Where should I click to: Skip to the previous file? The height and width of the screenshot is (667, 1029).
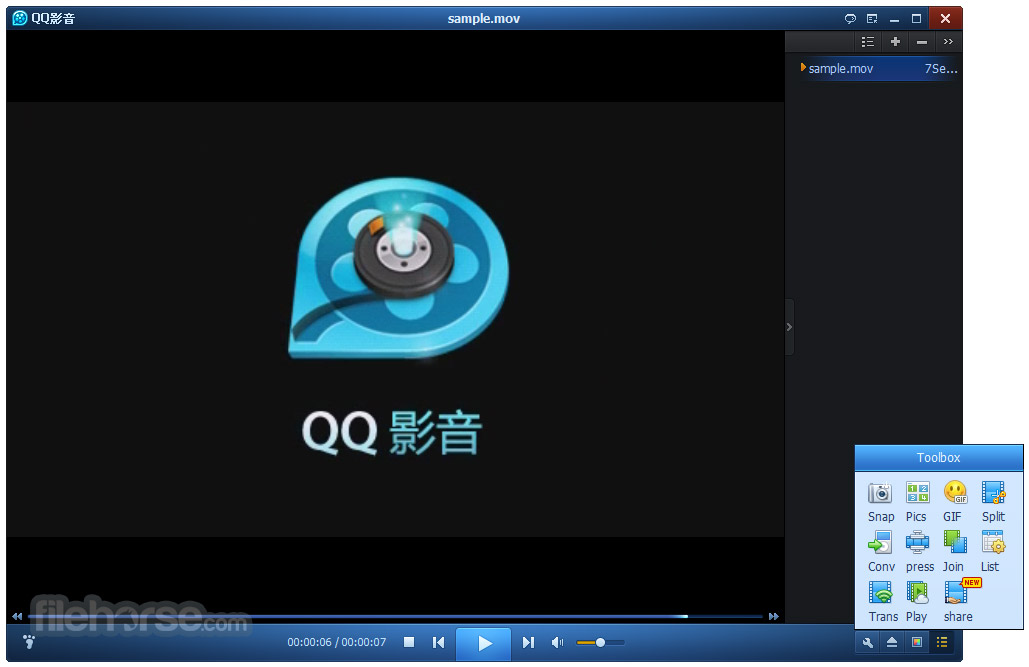(x=438, y=642)
